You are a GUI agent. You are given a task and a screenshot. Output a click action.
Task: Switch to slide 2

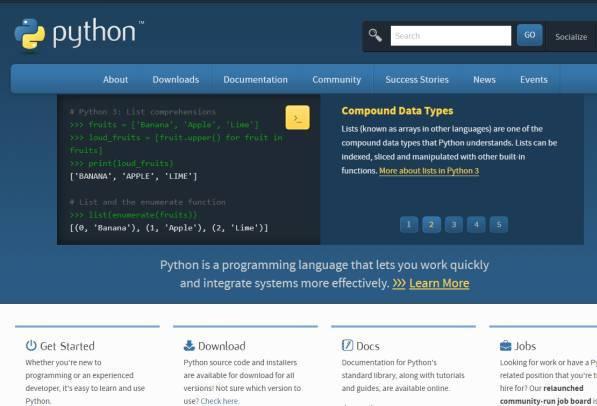point(431,224)
